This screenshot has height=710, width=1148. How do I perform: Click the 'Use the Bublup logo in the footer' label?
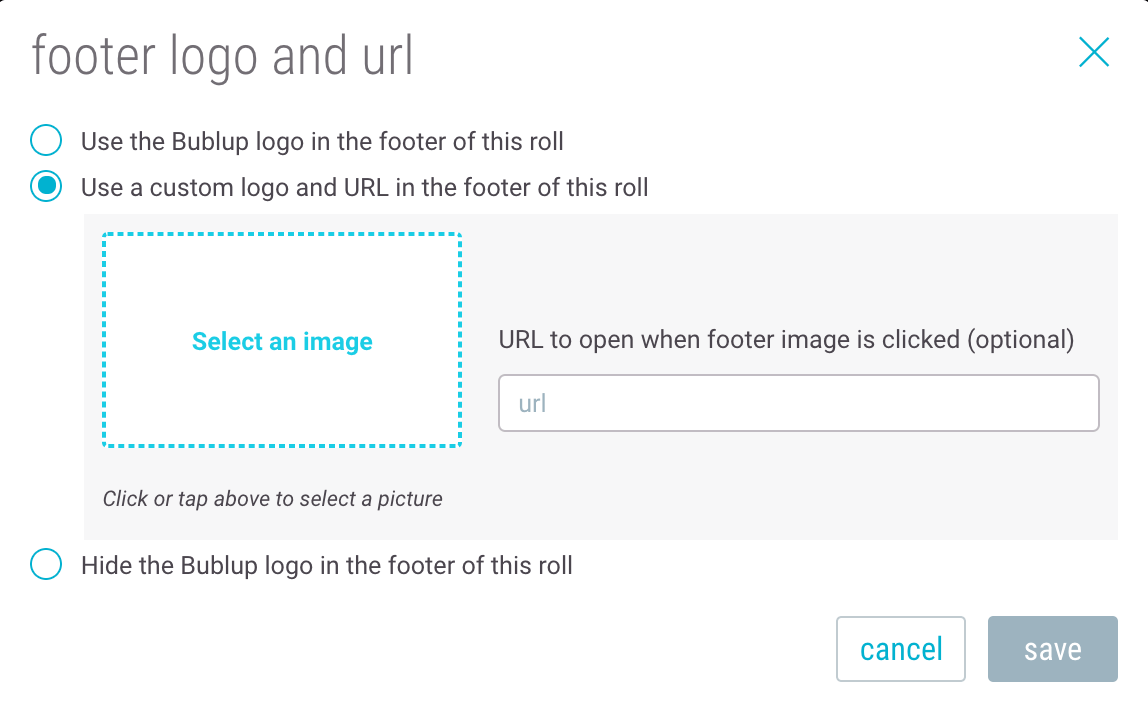click(322, 141)
